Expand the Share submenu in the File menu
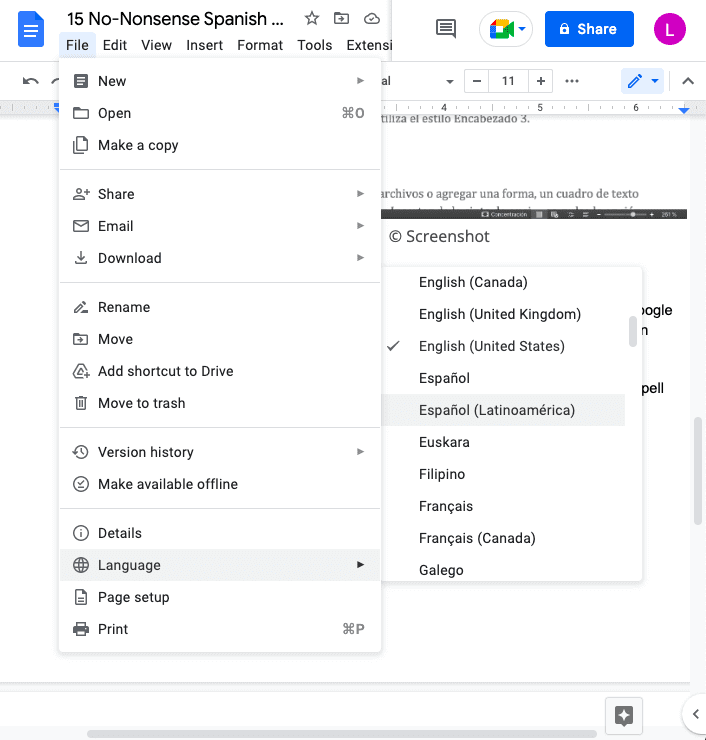 (x=220, y=194)
